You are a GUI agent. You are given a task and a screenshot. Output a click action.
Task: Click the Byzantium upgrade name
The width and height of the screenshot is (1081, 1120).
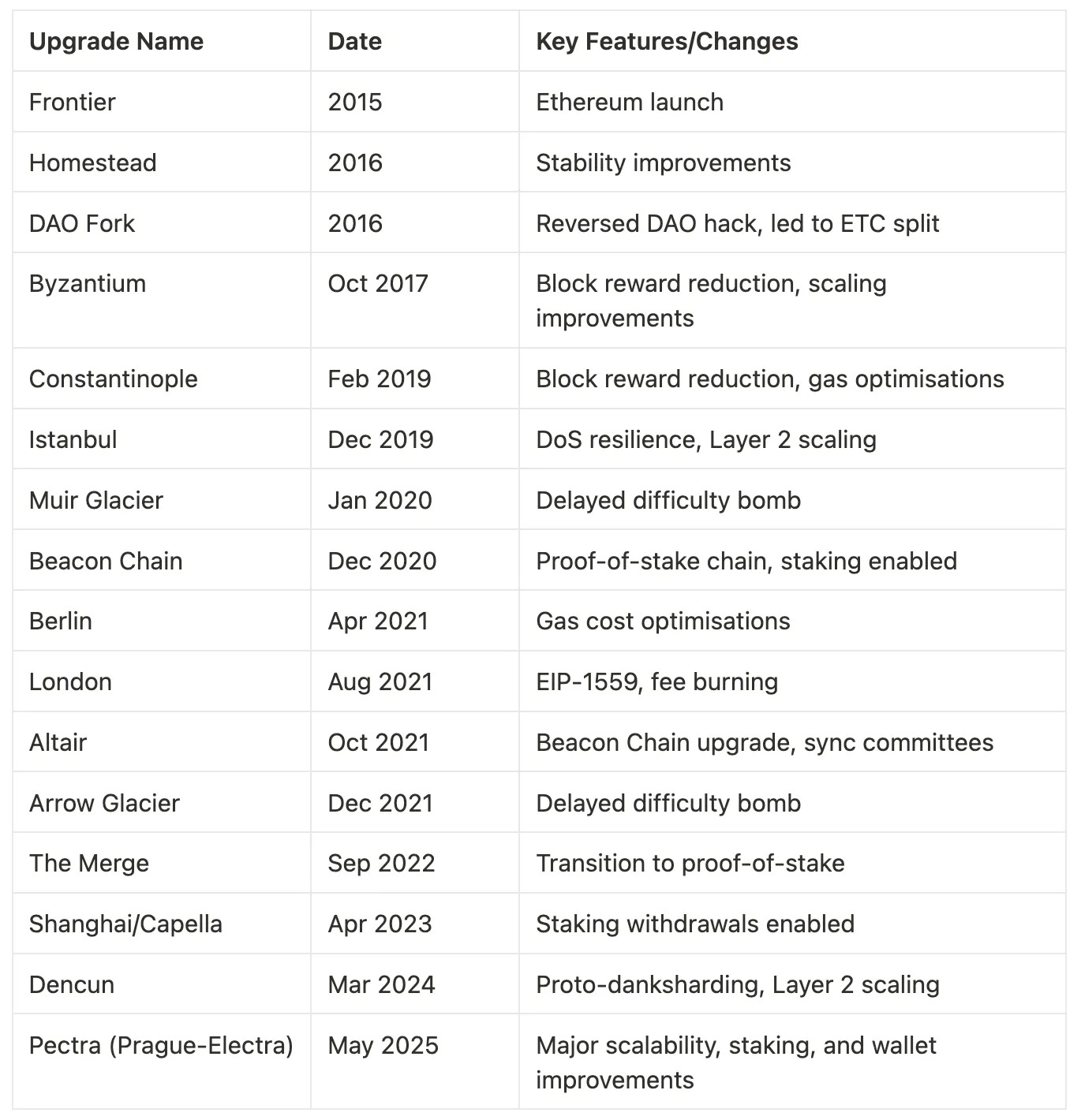point(88,284)
